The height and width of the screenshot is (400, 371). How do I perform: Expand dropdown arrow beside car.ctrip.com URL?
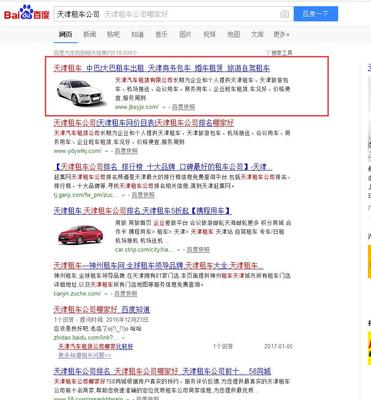[179, 250]
